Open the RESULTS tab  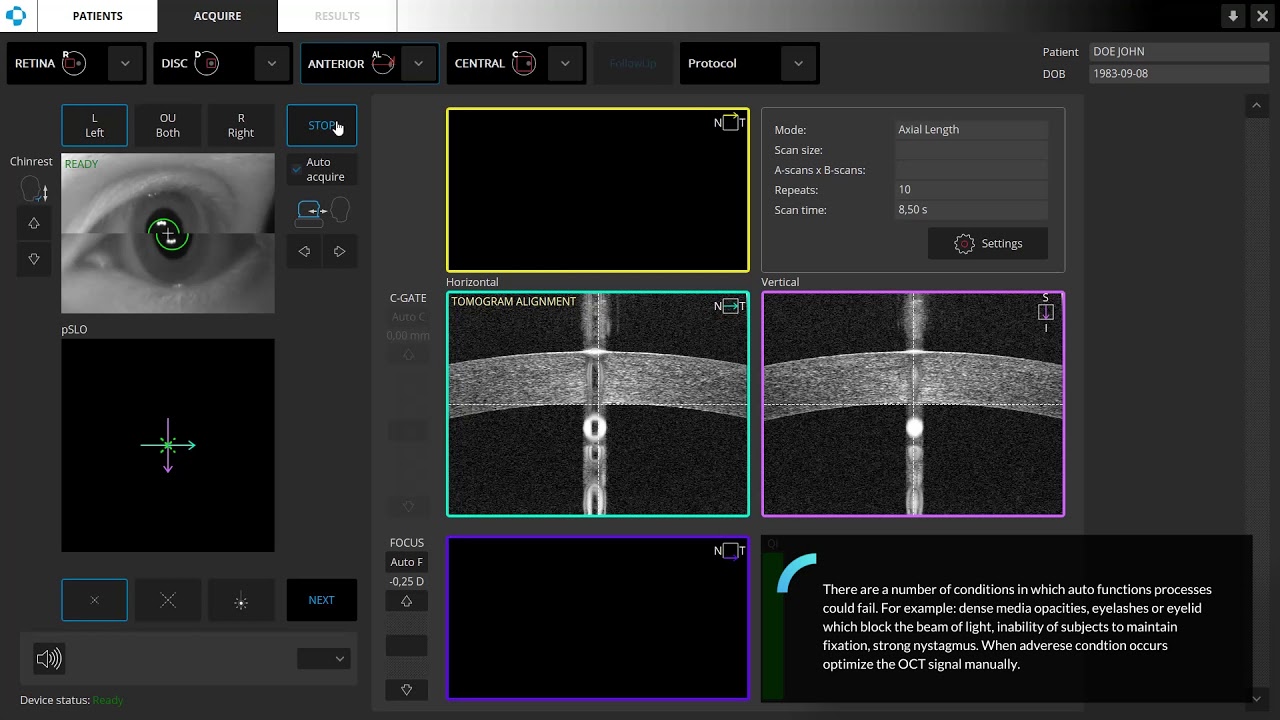pyautogui.click(x=337, y=16)
